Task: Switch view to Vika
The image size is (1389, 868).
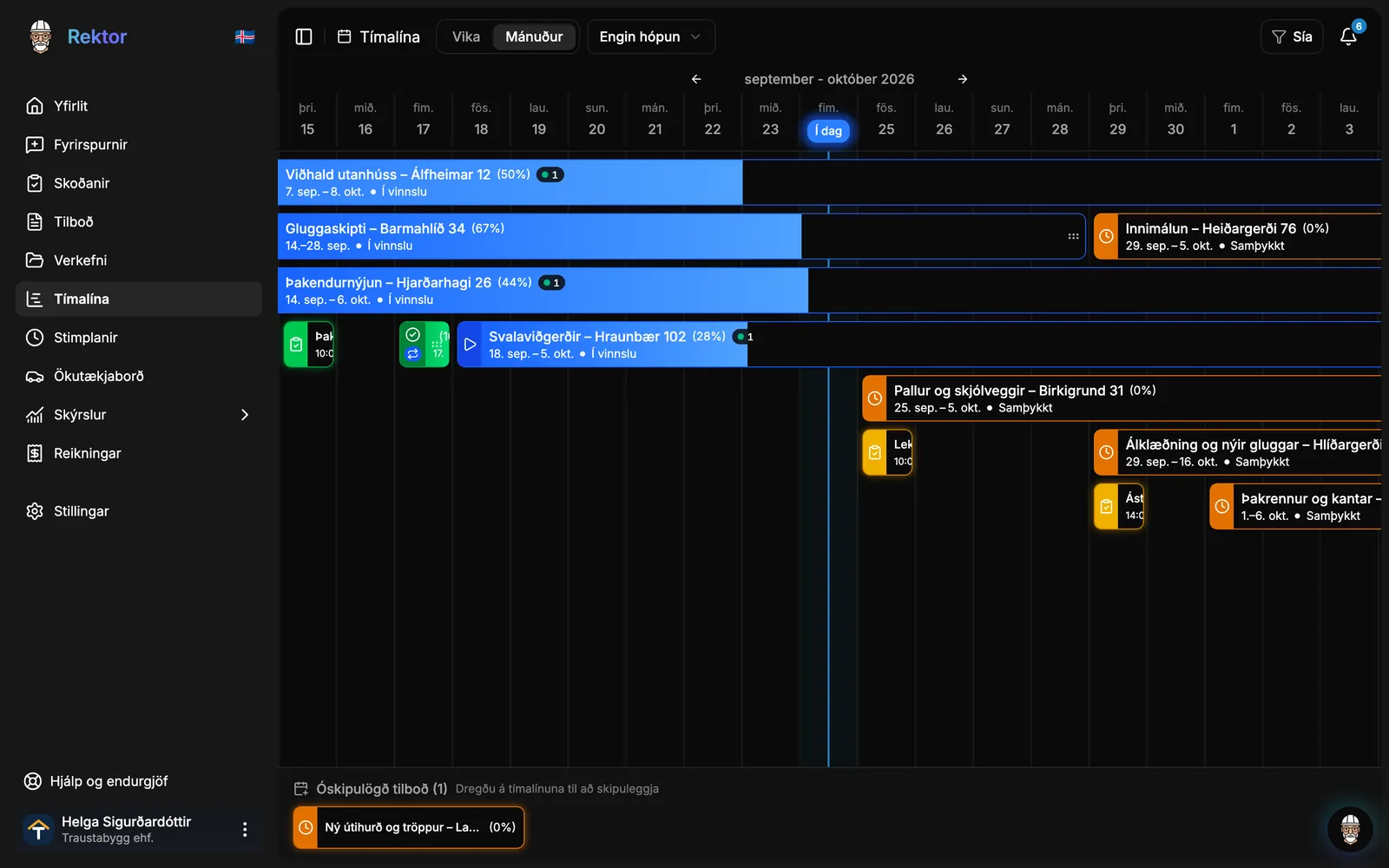Action: pyautogui.click(x=465, y=36)
